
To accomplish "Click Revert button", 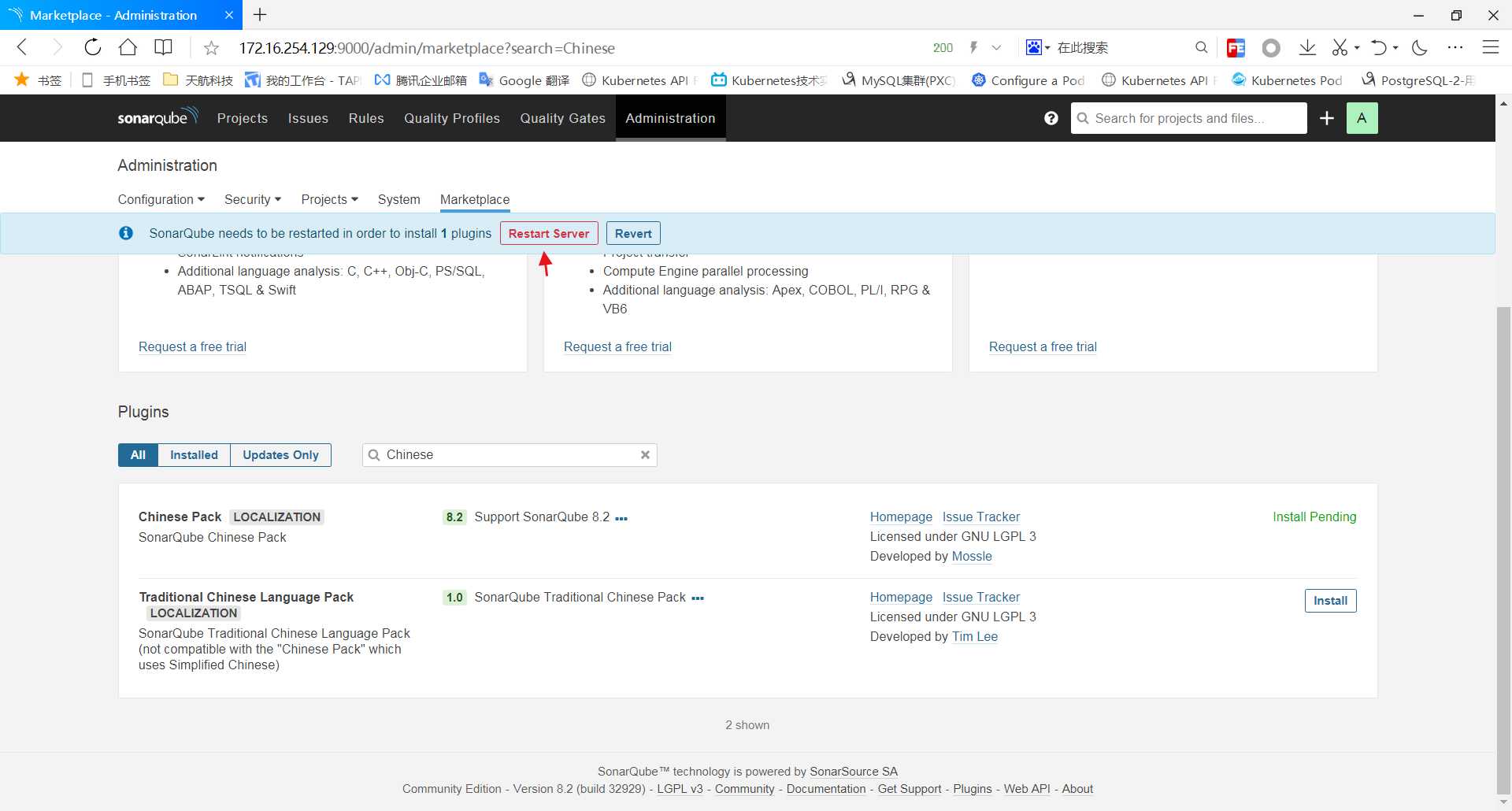I will coord(633,233).
